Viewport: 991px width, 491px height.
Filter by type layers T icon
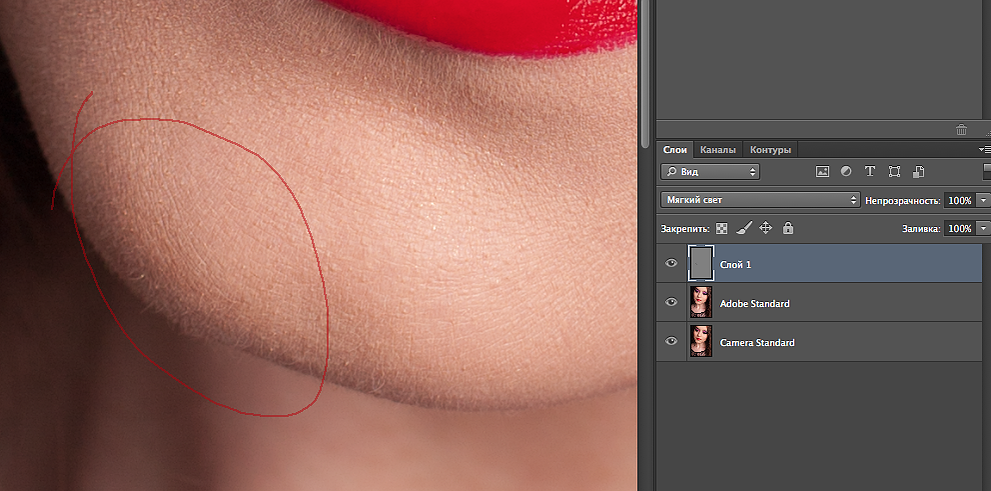pos(870,171)
